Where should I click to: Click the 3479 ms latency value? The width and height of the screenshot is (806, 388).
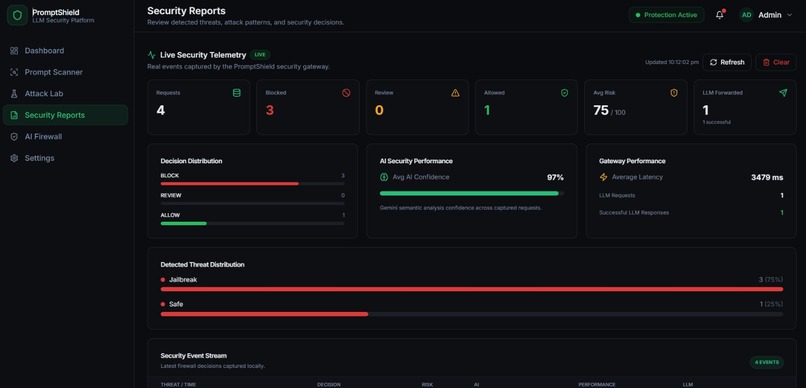(x=767, y=177)
